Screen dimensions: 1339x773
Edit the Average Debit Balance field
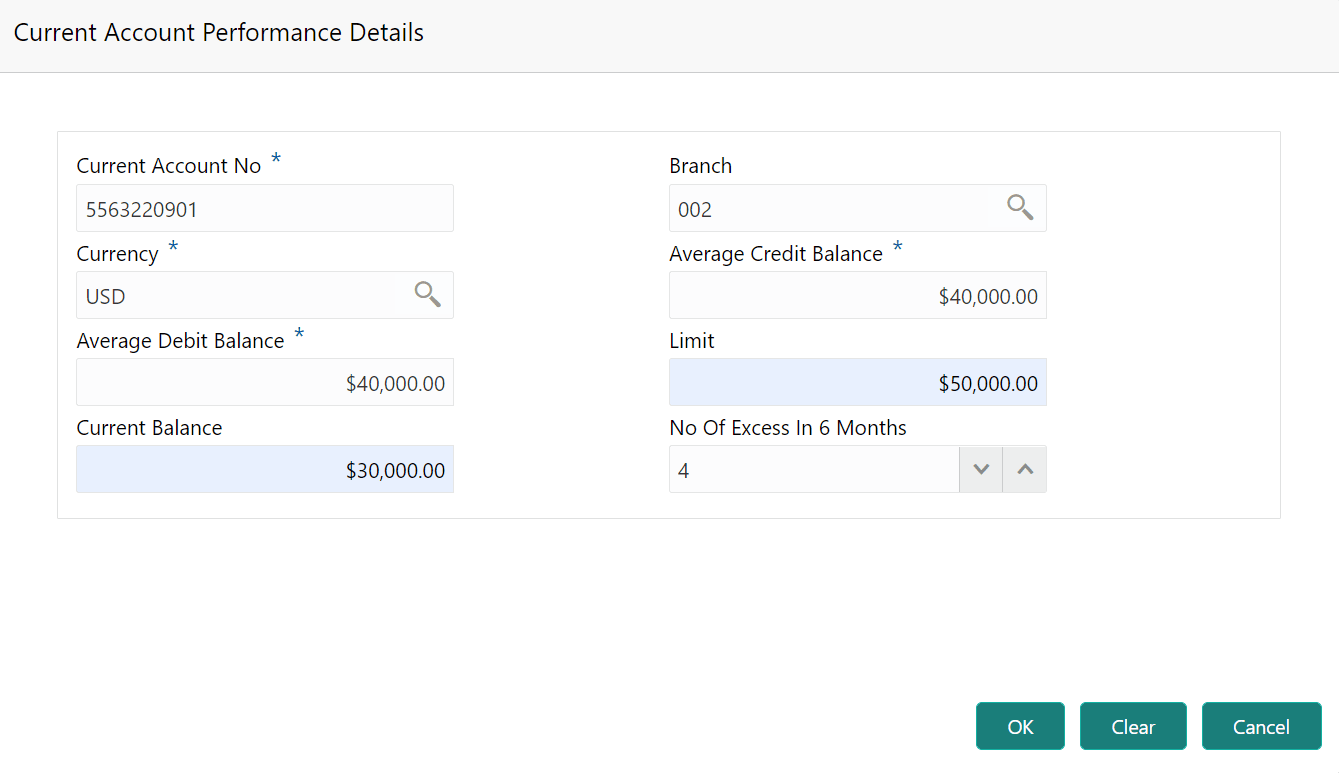pos(264,383)
